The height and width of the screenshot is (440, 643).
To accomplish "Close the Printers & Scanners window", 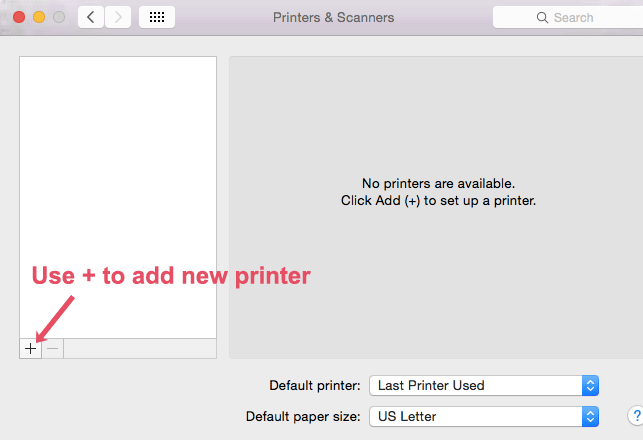I will point(19,17).
